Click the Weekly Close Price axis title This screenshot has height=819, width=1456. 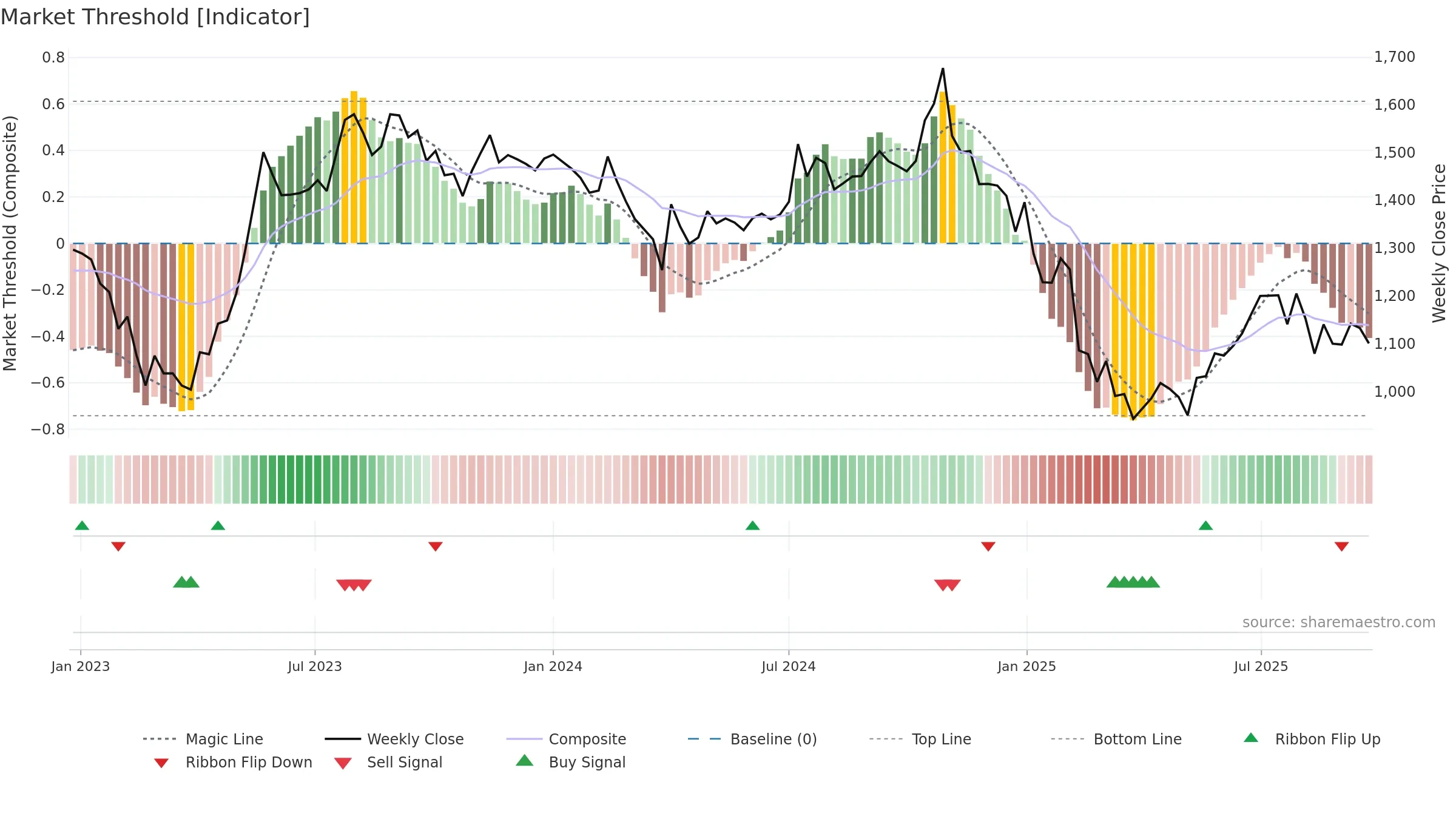pos(1439,243)
